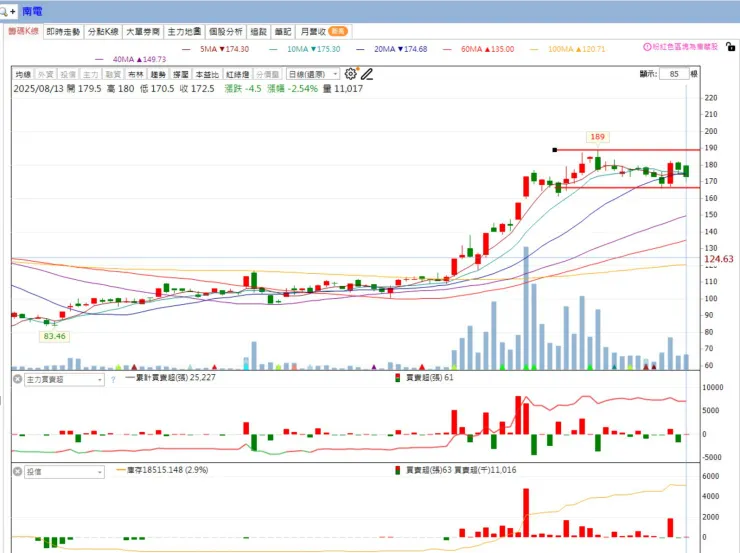Switch to the 即時走勢 tab
The height and width of the screenshot is (553, 740).
click(x=63, y=32)
